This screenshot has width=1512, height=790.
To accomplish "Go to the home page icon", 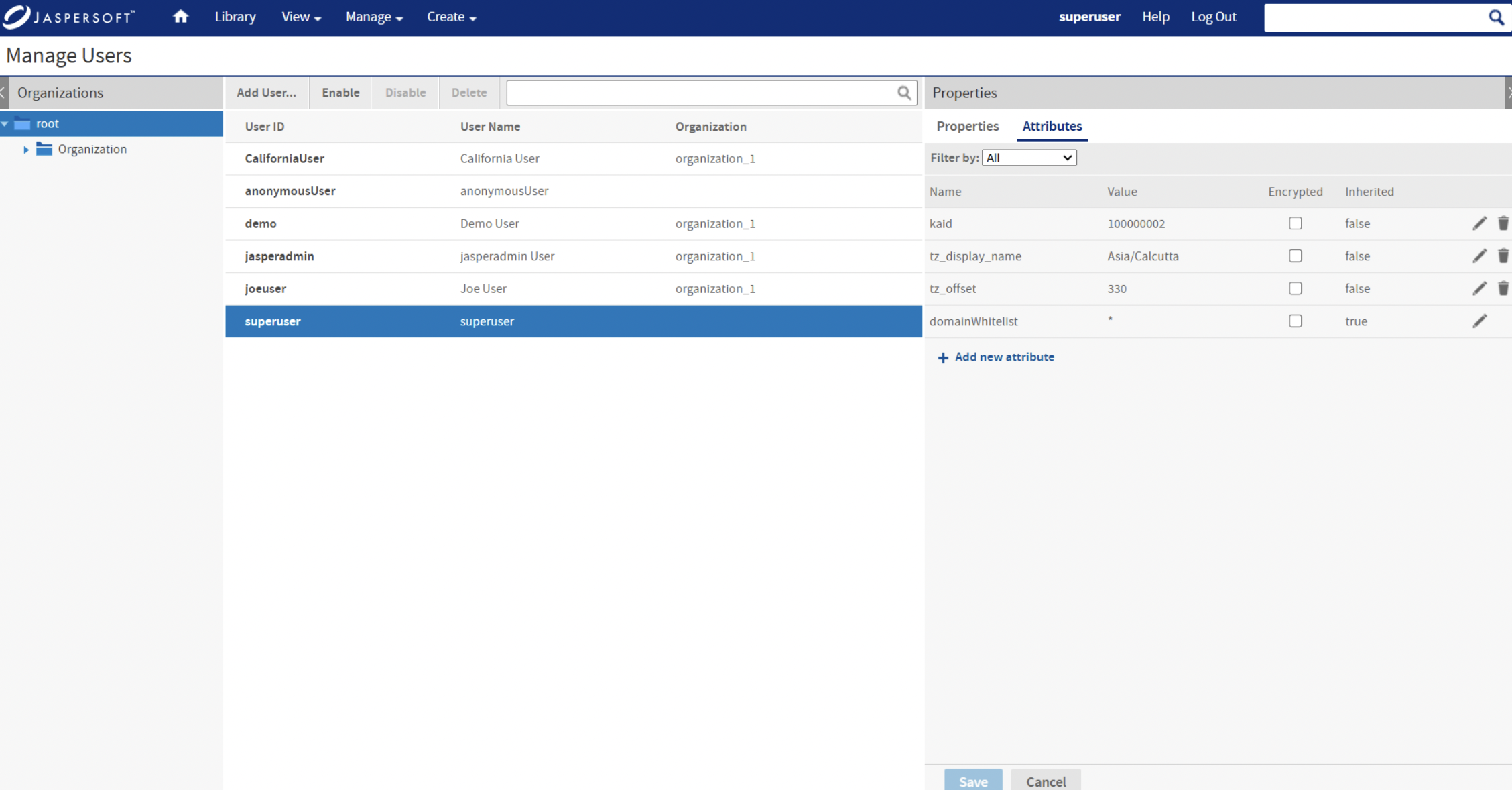I will [180, 17].
